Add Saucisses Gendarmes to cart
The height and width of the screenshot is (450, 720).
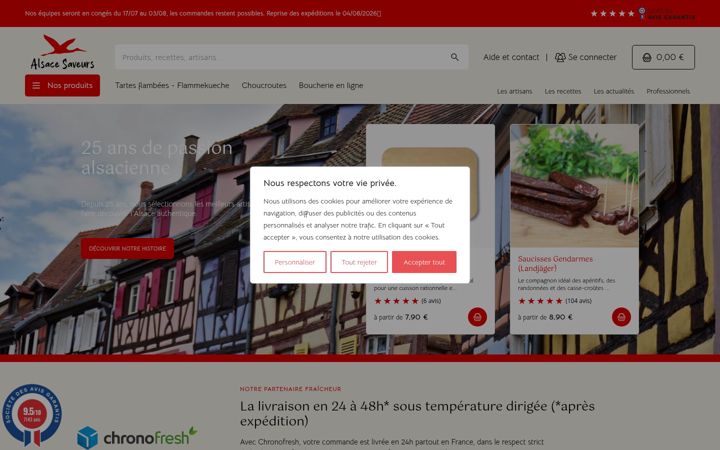click(x=621, y=317)
